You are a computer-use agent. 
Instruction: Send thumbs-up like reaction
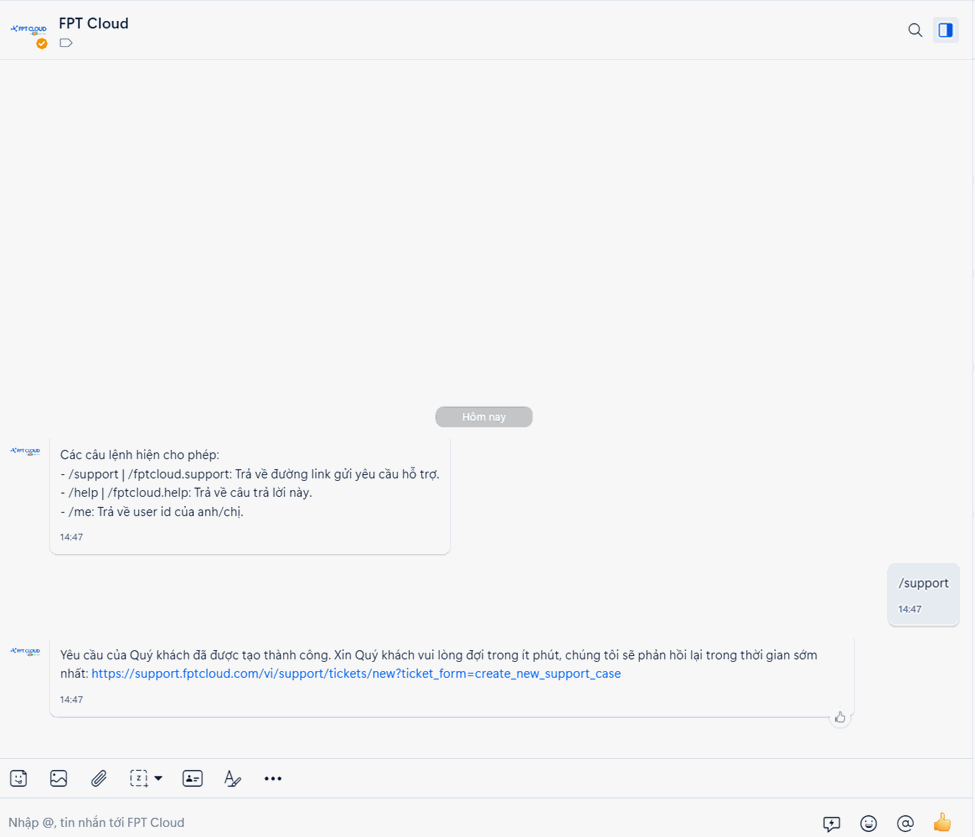[x=942, y=822]
